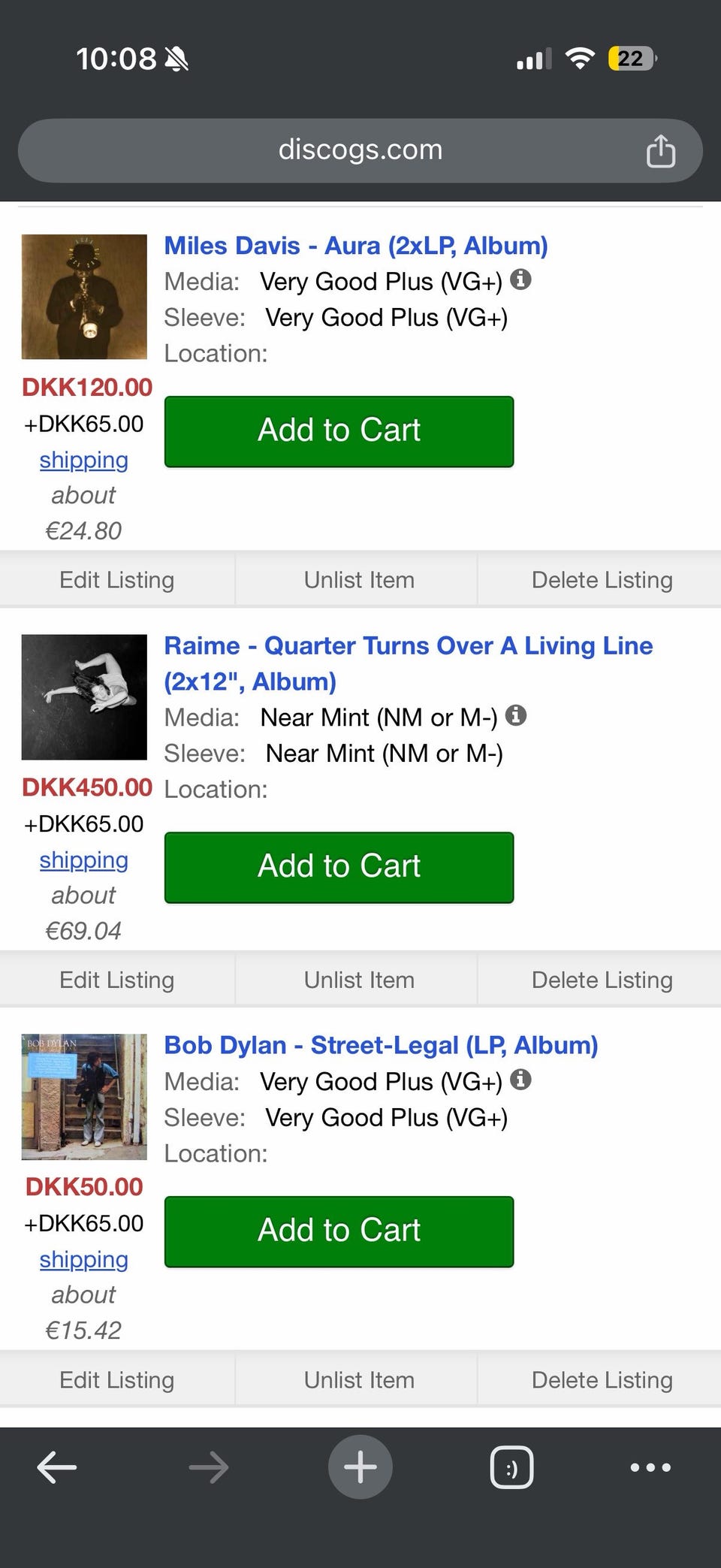Open a new tab with plus button
Viewport: 721px width, 1568px height.
[360, 1467]
